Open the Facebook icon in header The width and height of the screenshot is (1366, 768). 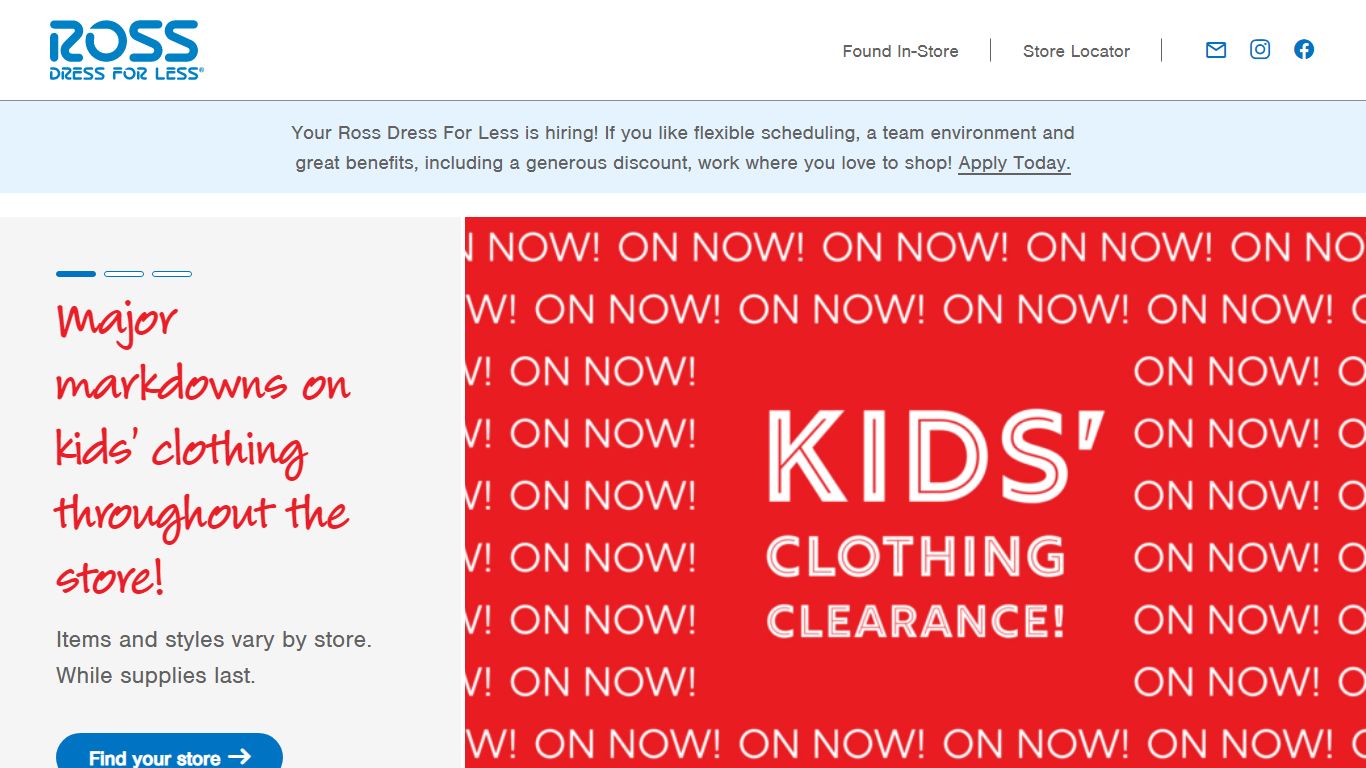pos(1304,50)
